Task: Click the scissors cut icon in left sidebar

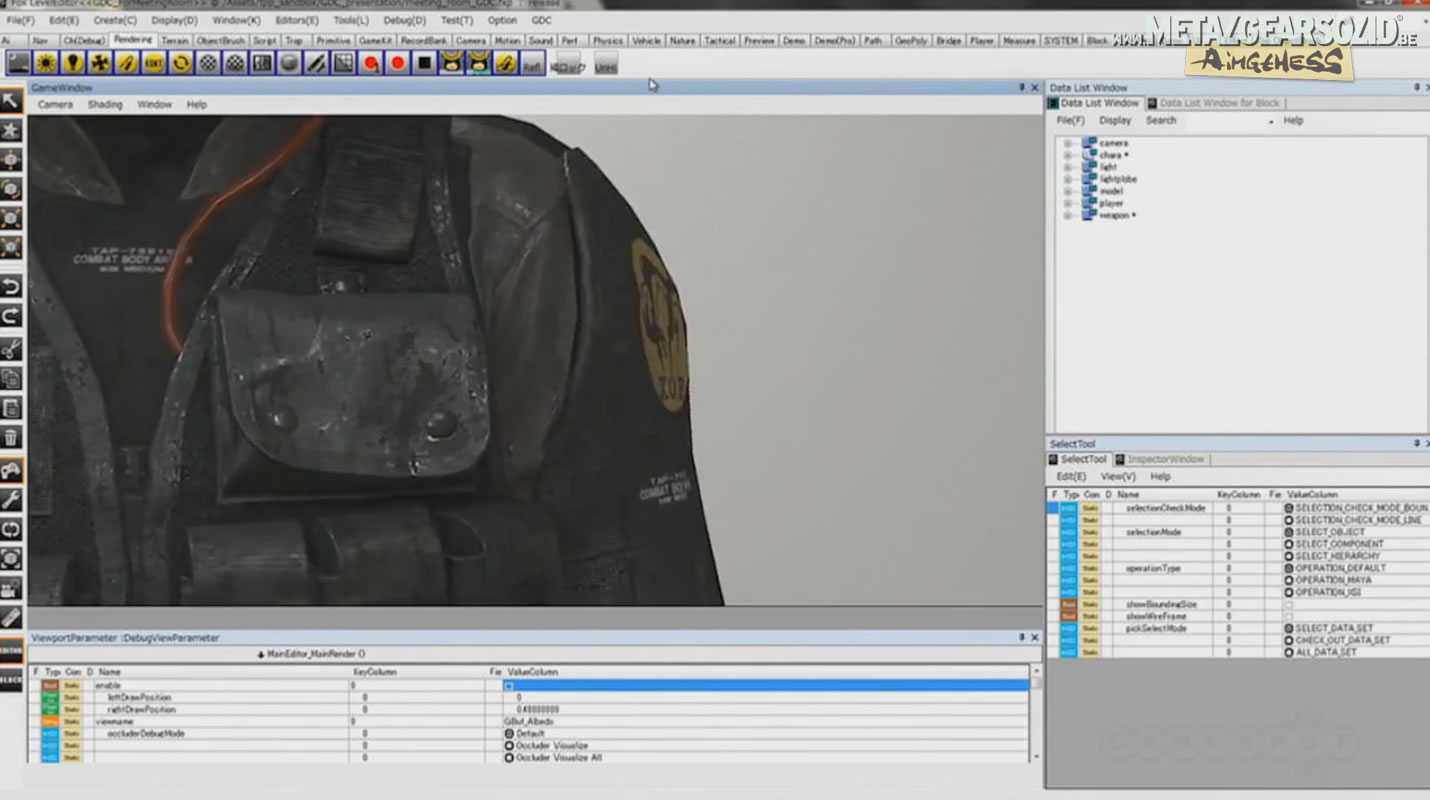Action: (11, 348)
